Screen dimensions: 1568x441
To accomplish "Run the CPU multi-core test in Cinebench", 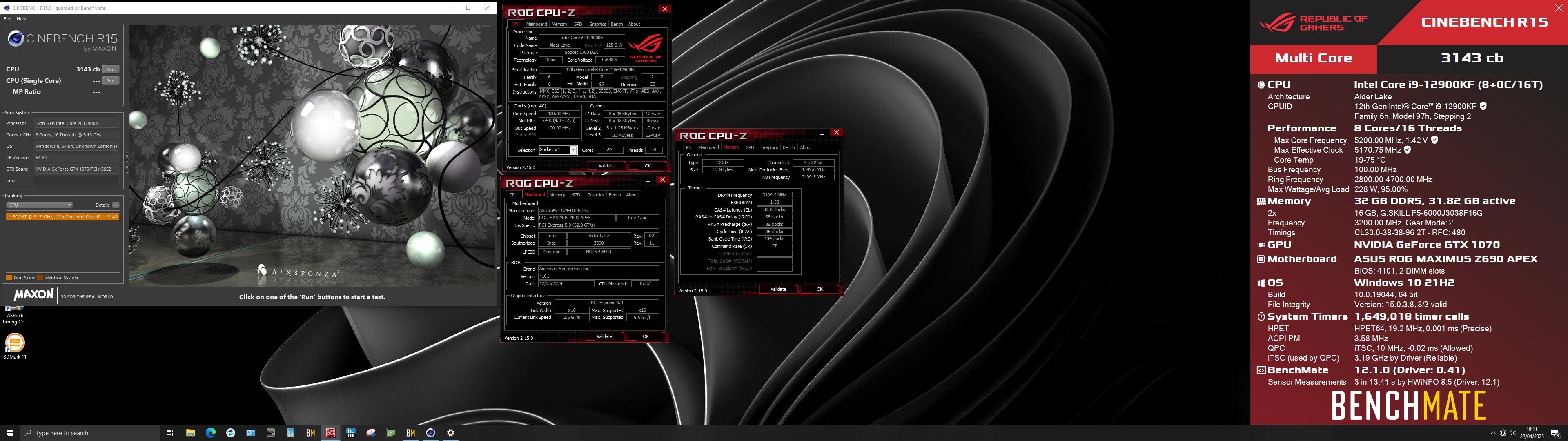I will tap(110, 69).
